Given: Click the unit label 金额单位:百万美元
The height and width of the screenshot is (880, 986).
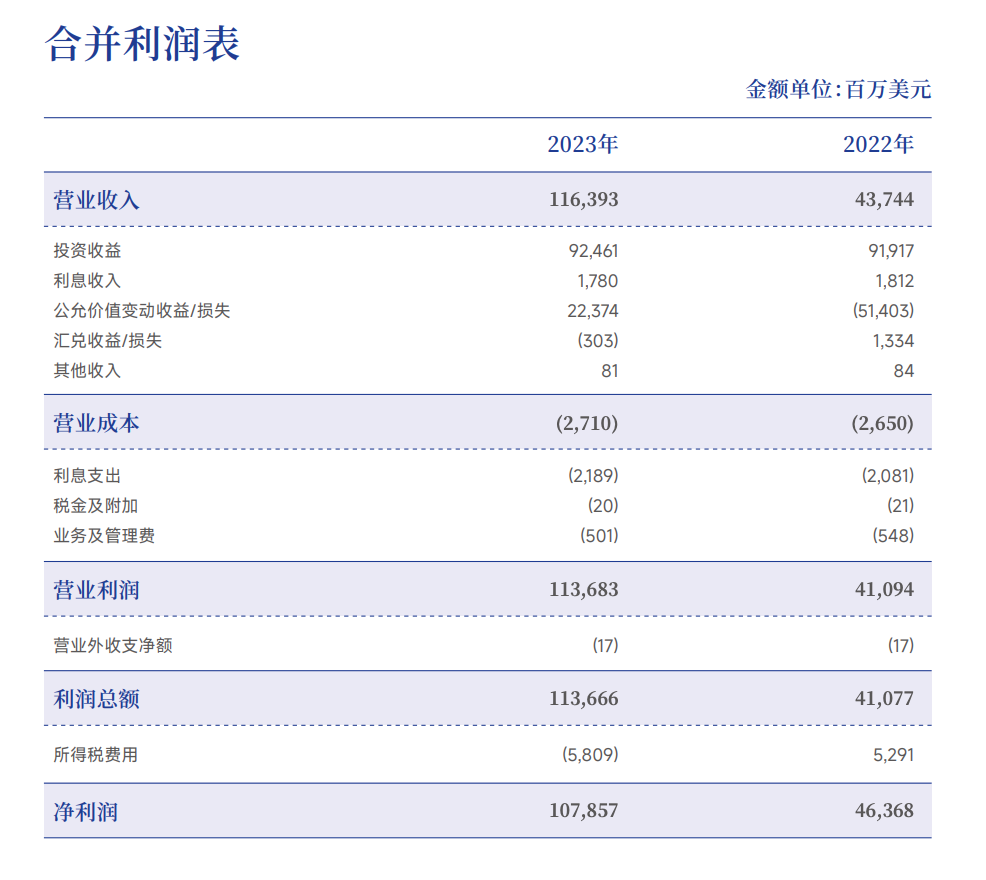Looking at the screenshot, I should (838, 89).
